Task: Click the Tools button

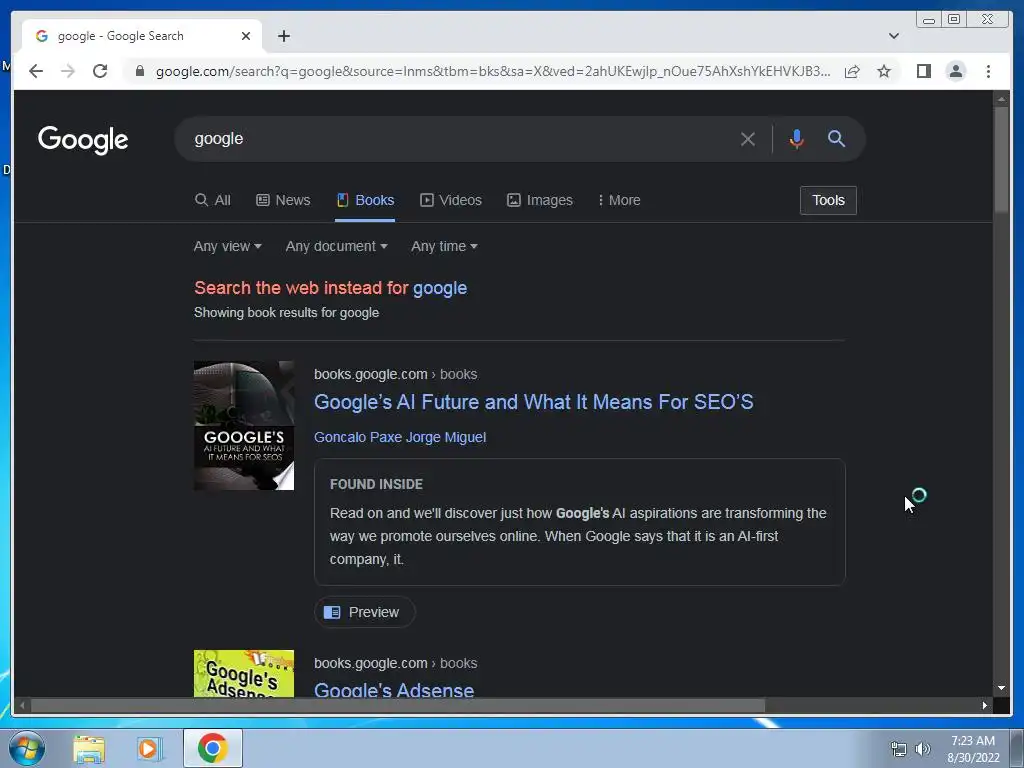Action: pos(828,200)
